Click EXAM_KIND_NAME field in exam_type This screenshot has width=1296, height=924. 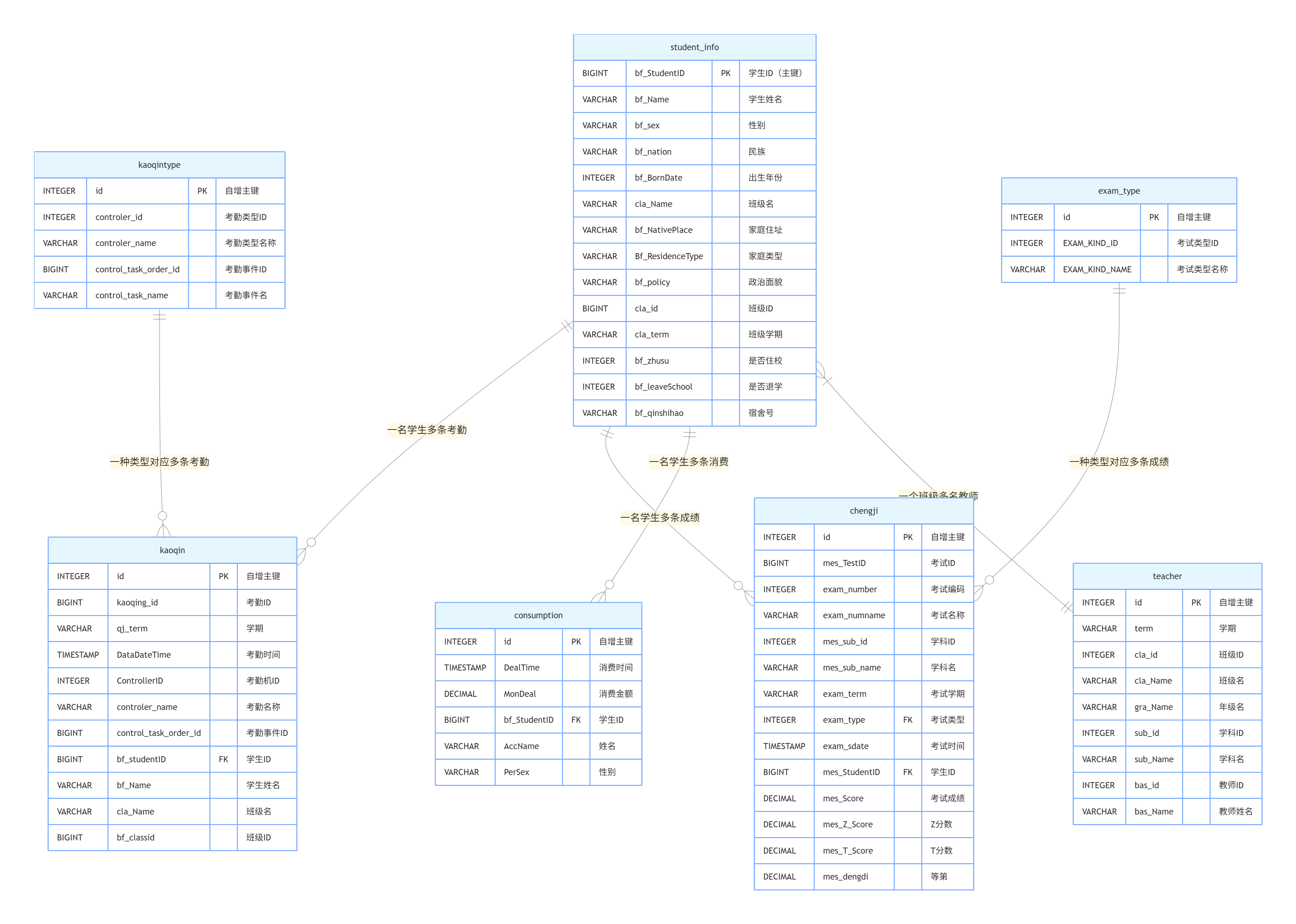tap(1097, 270)
